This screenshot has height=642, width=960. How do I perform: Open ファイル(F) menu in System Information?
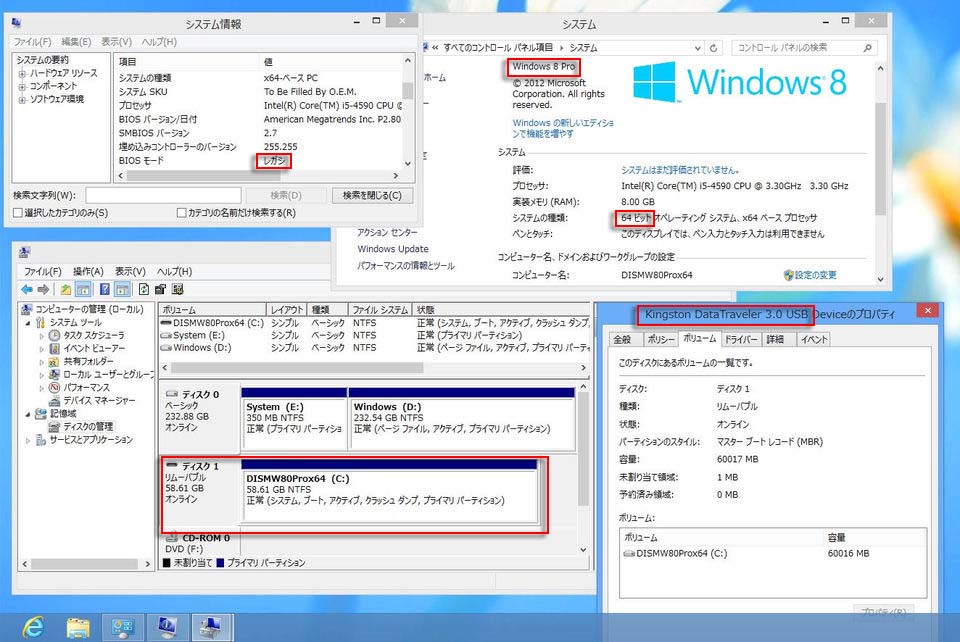click(32, 42)
